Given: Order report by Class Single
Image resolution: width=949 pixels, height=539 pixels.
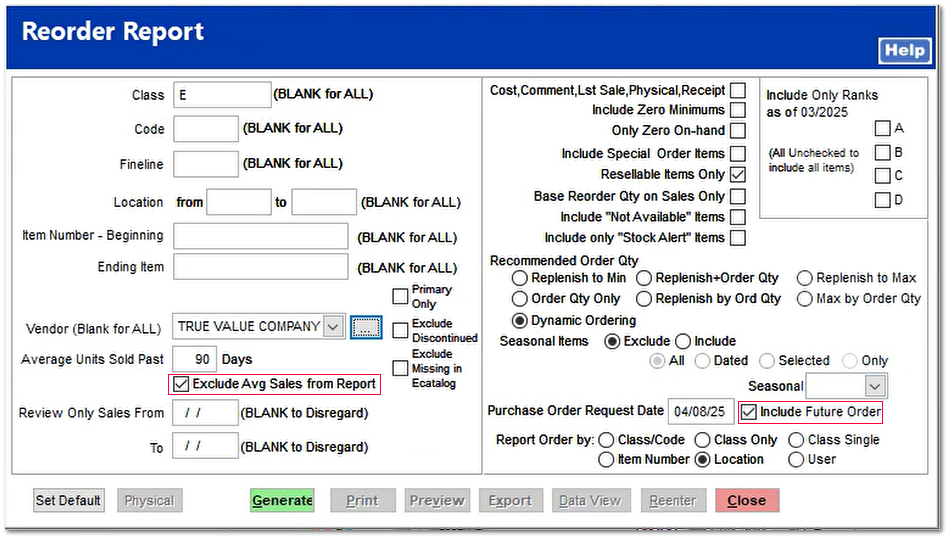Looking at the screenshot, I should [796, 440].
